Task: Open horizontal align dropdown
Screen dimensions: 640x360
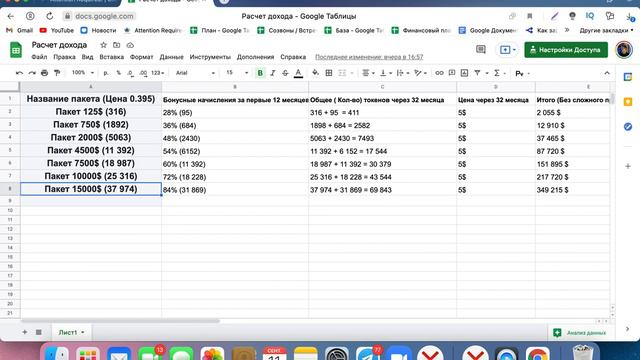Action: coord(368,73)
